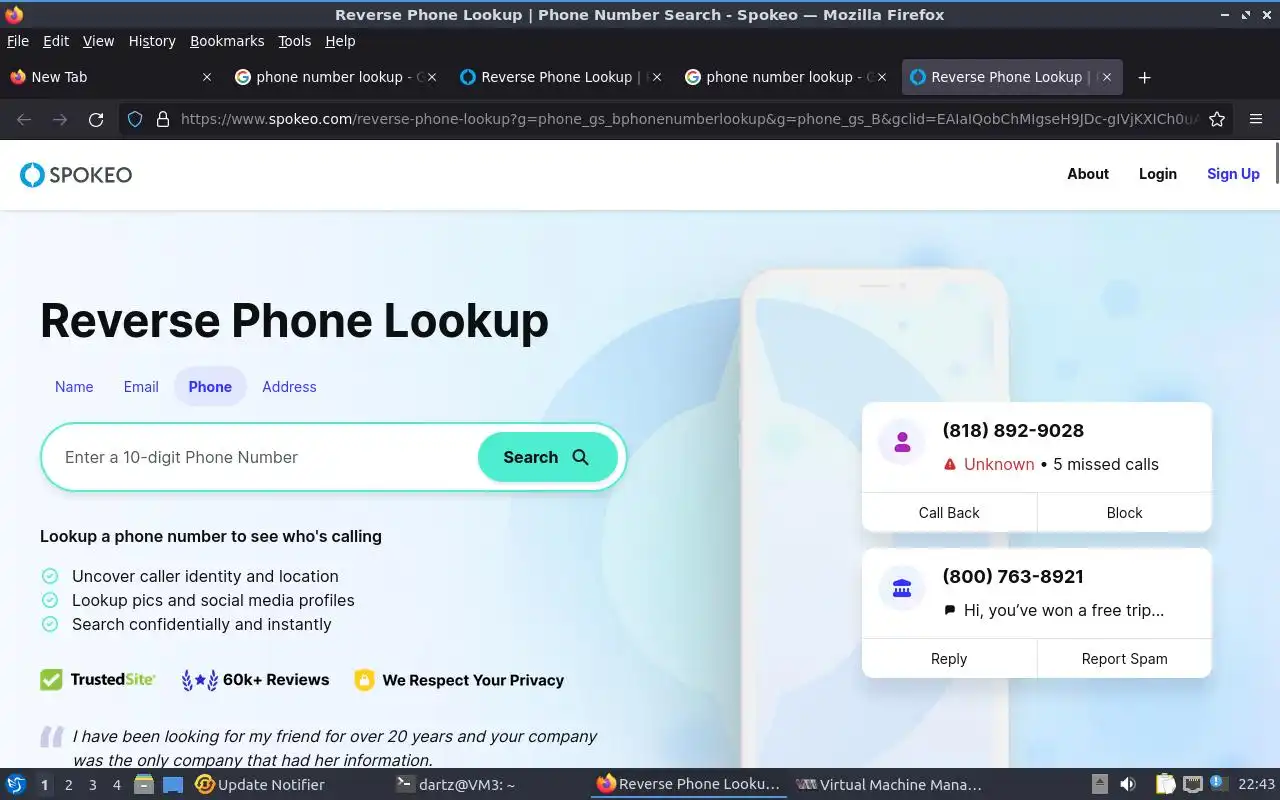
Task: Show site security lock info
Action: [163, 119]
